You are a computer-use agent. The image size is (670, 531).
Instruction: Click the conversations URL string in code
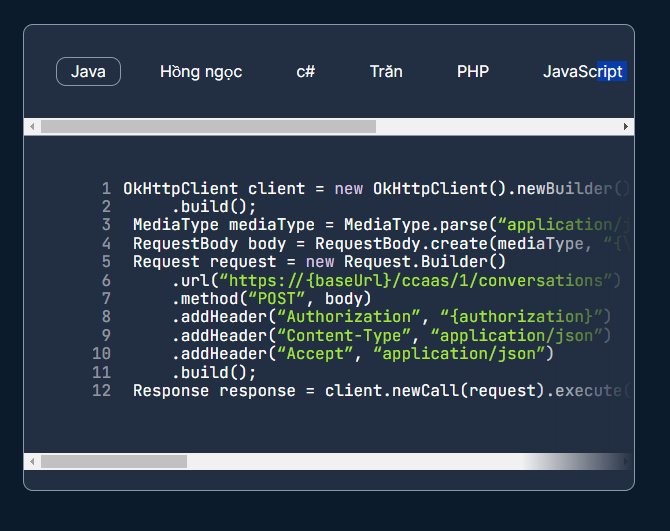[x=420, y=280]
